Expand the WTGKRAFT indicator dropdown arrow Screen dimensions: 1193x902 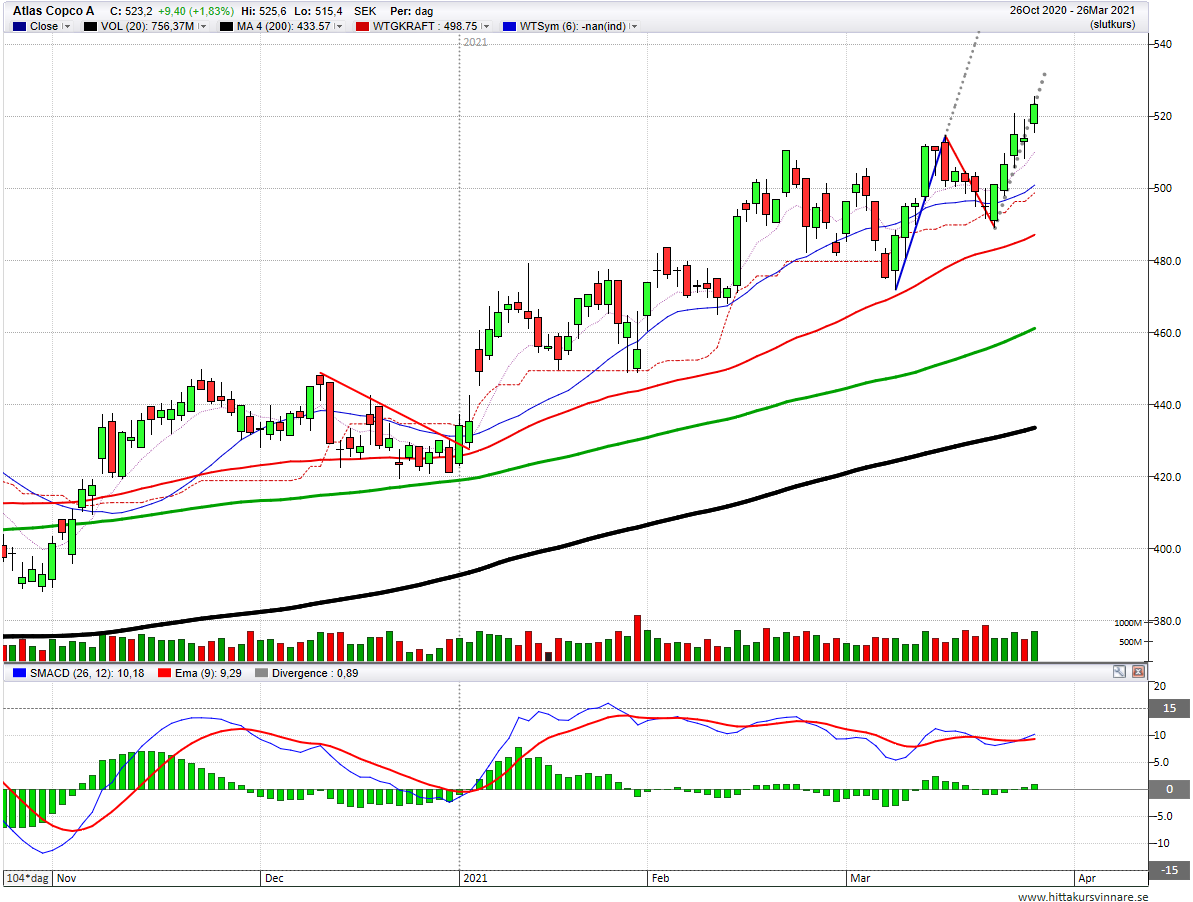486,27
